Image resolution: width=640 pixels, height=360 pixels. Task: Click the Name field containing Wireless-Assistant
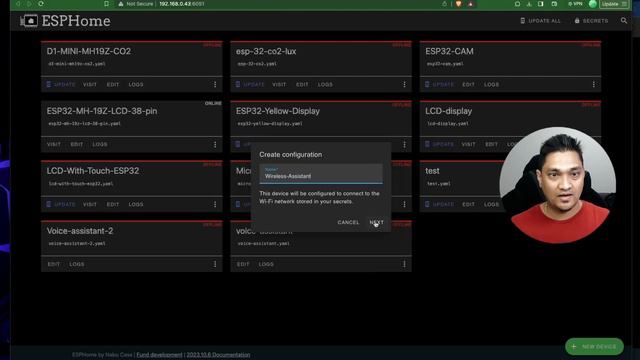tap(321, 174)
